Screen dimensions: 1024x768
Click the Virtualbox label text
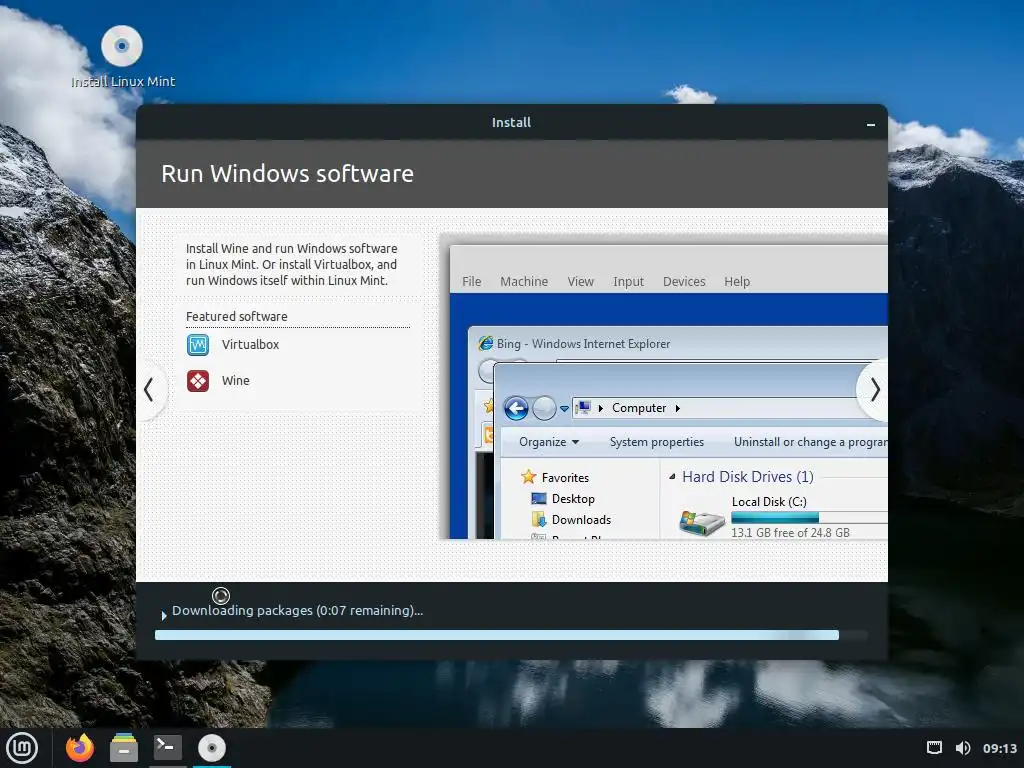(250, 344)
